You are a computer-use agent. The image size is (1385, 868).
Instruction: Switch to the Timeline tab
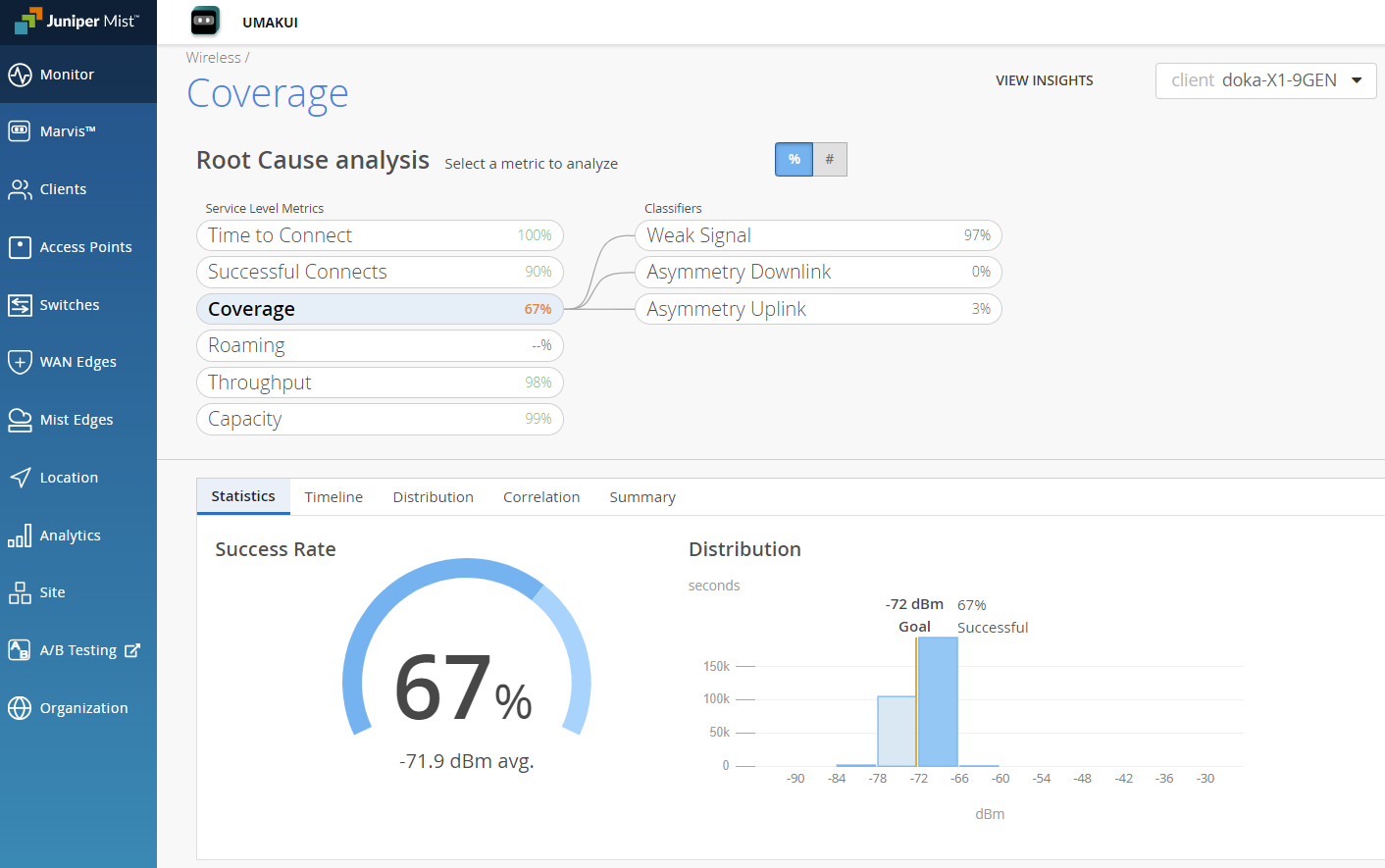[x=333, y=497]
